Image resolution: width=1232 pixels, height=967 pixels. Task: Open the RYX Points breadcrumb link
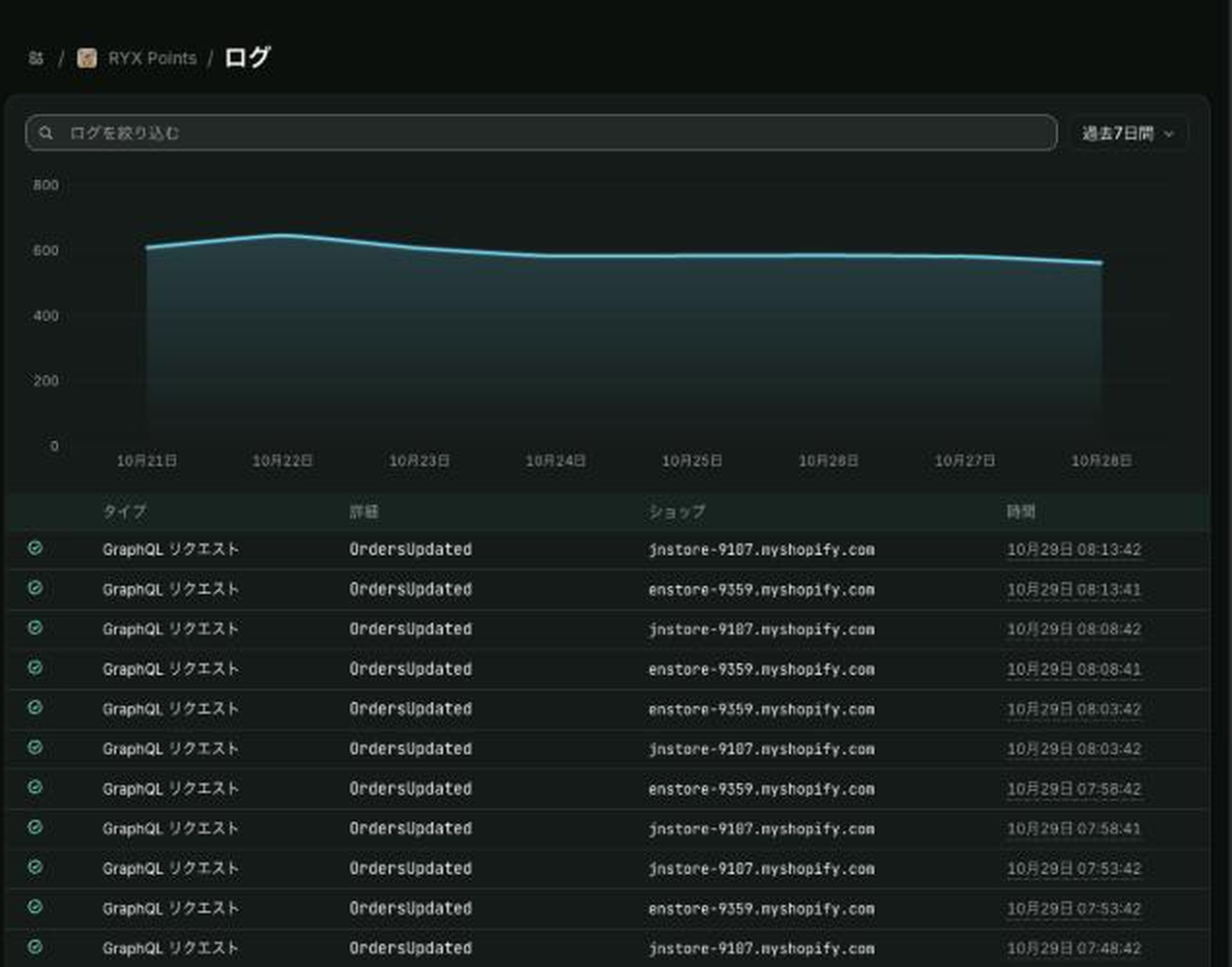[x=152, y=58]
